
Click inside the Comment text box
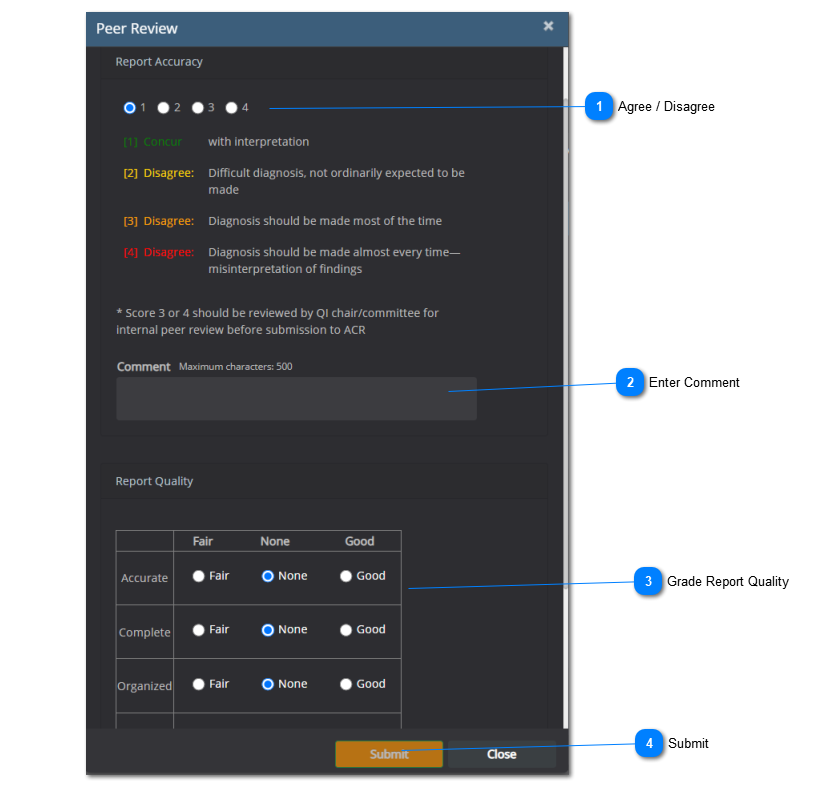point(296,398)
